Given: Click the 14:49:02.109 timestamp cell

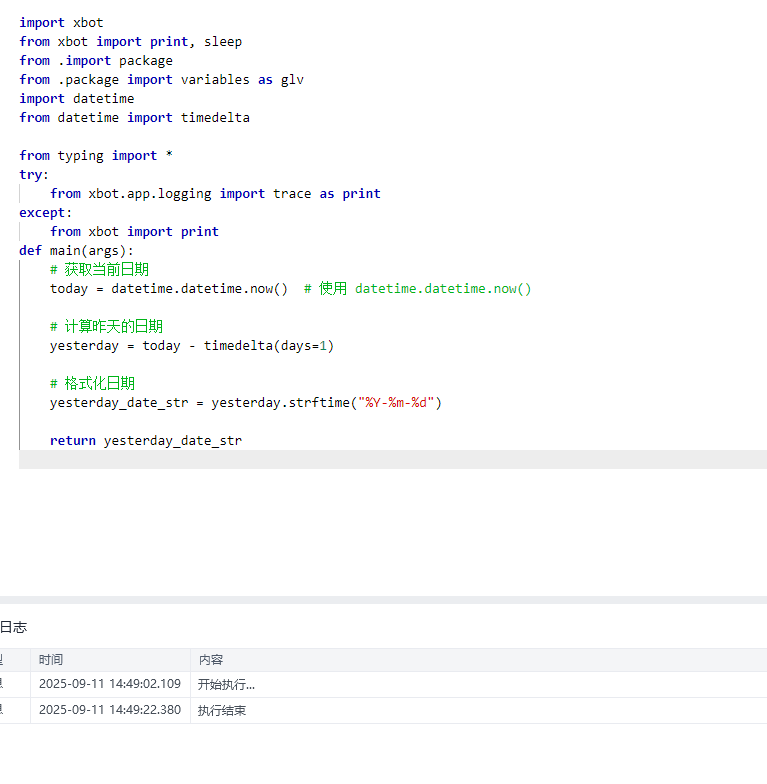Looking at the screenshot, I should pyautogui.click(x=110, y=684).
